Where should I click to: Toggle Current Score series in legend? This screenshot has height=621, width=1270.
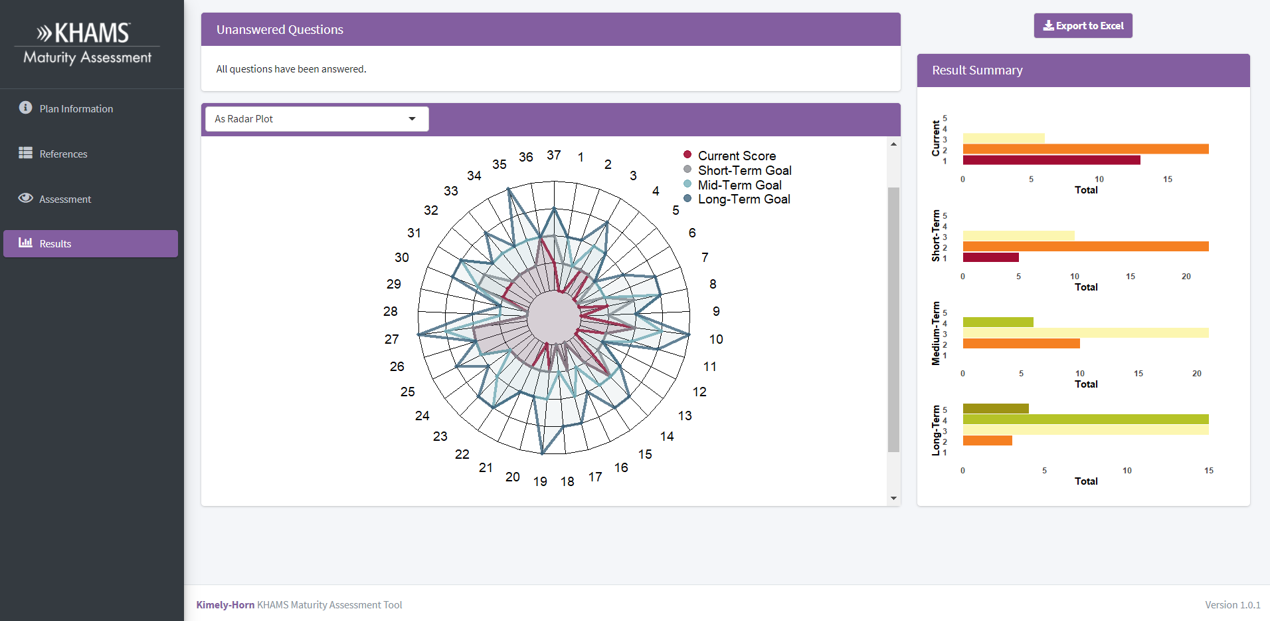[736, 156]
